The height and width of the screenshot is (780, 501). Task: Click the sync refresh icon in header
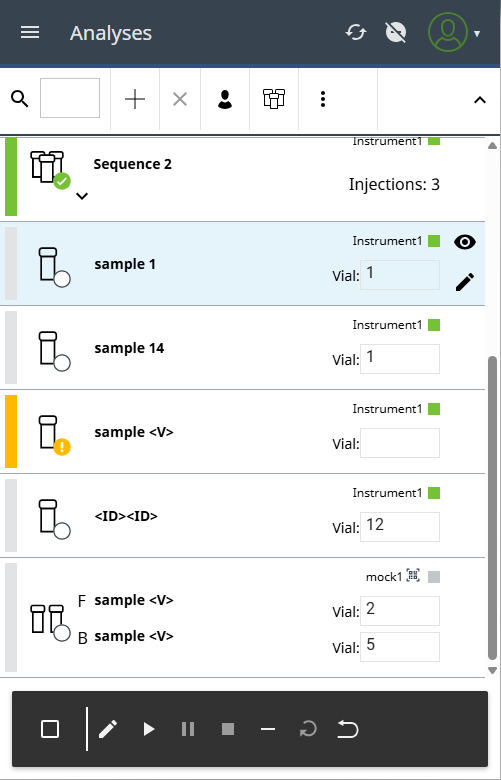click(x=356, y=33)
